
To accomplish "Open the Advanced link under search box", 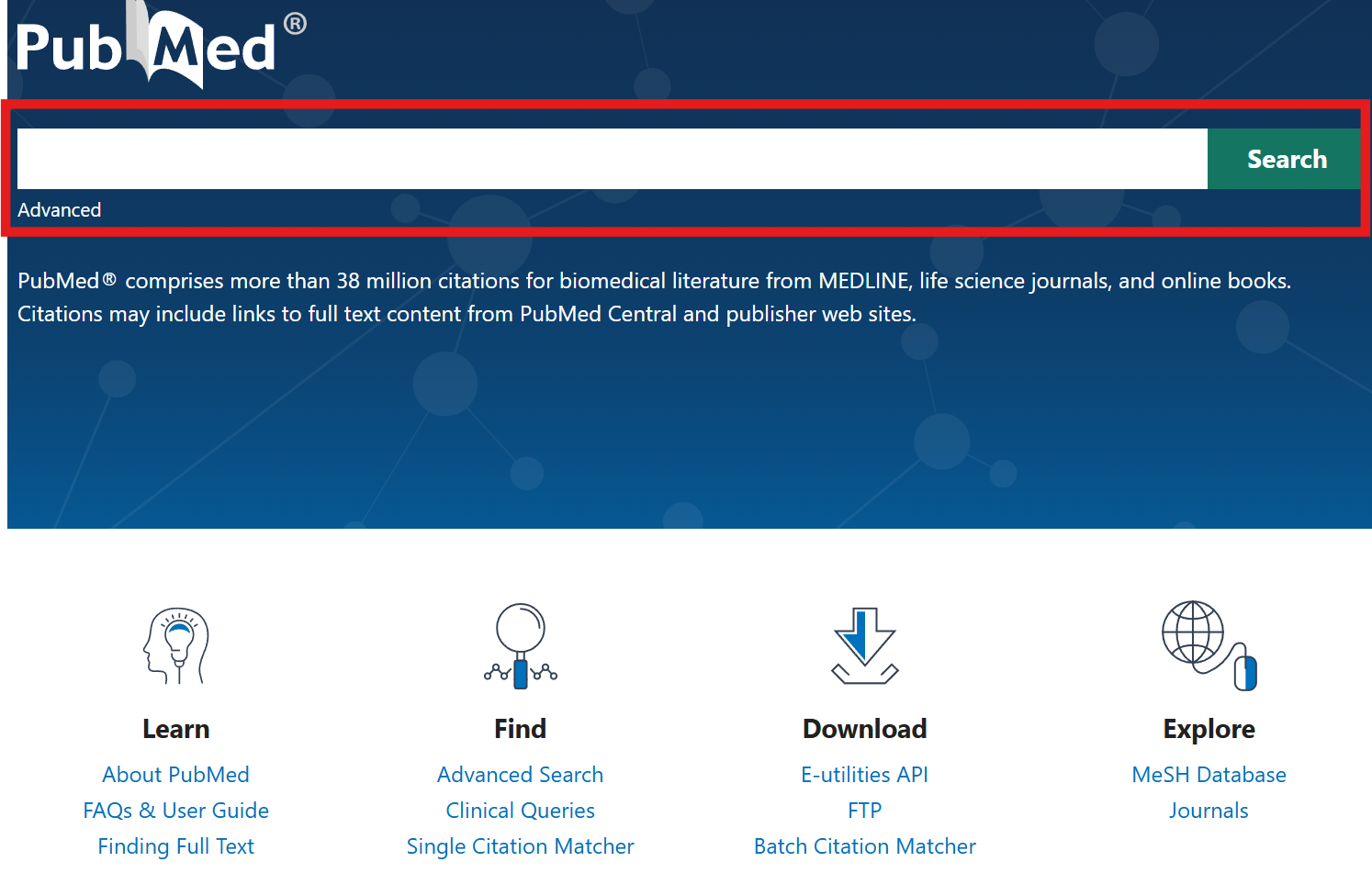I will [60, 210].
